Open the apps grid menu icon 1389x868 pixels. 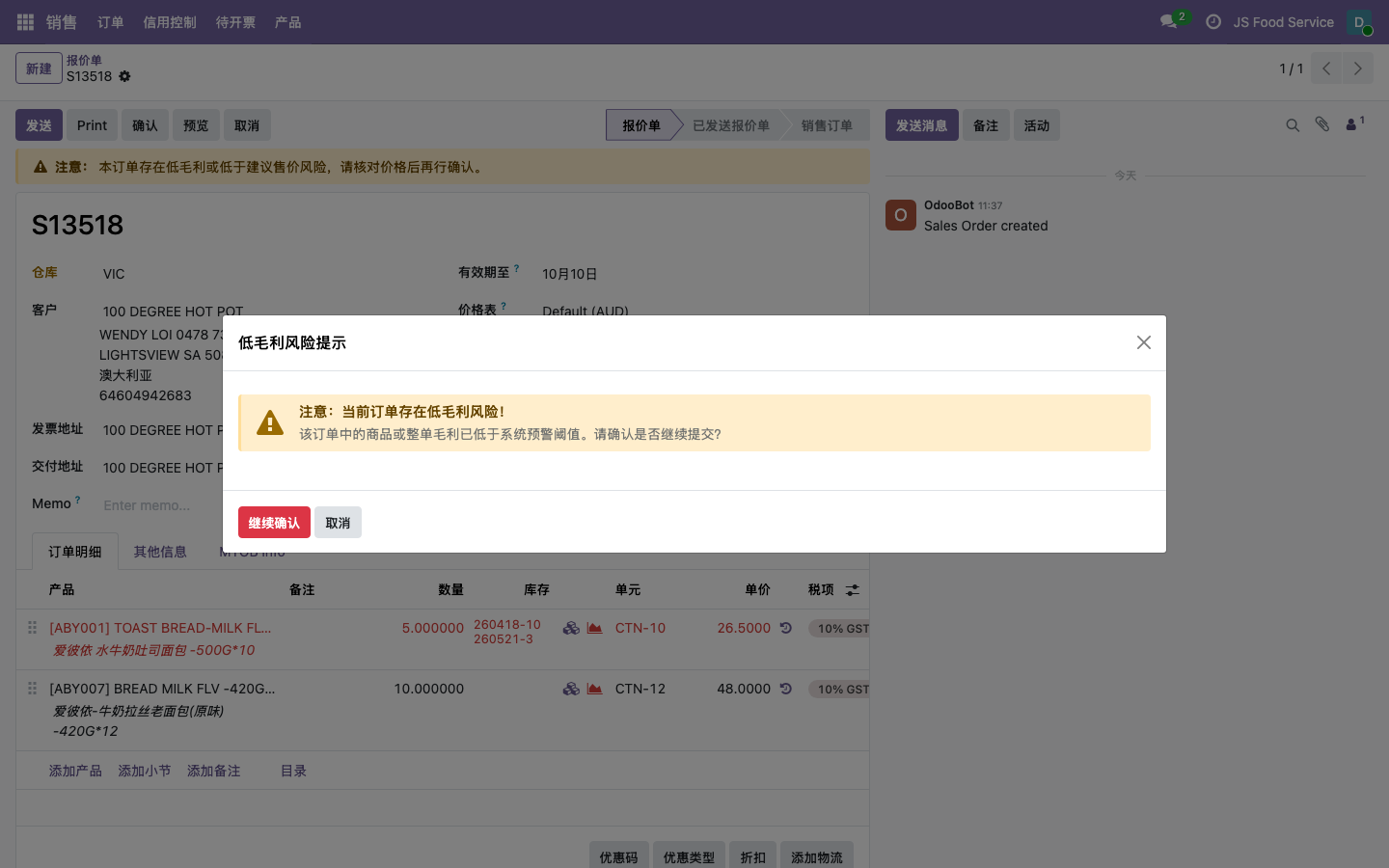26,21
